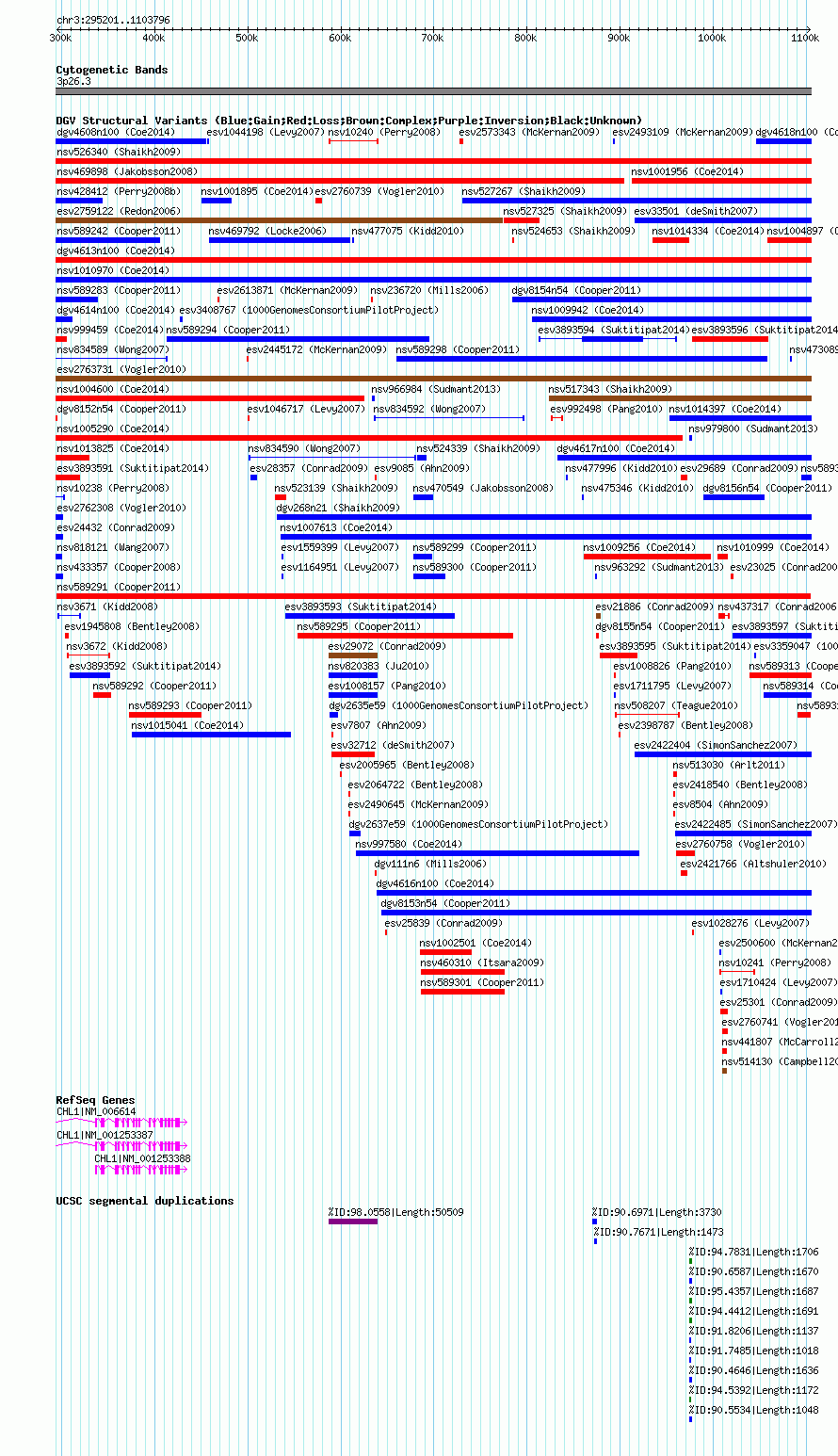838x1456 pixels.
Task: Open the UCSC segmental duplications track title
Action: coord(144,1201)
